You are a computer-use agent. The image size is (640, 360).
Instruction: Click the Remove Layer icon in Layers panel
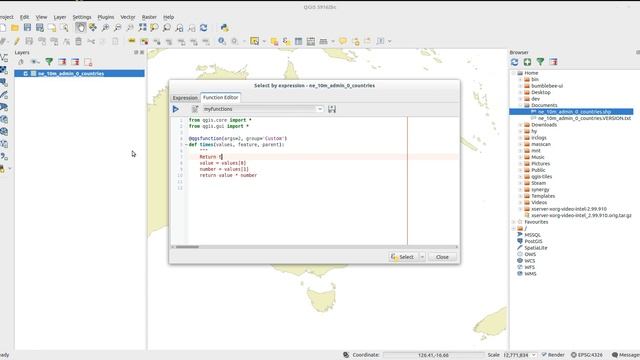[88, 62]
